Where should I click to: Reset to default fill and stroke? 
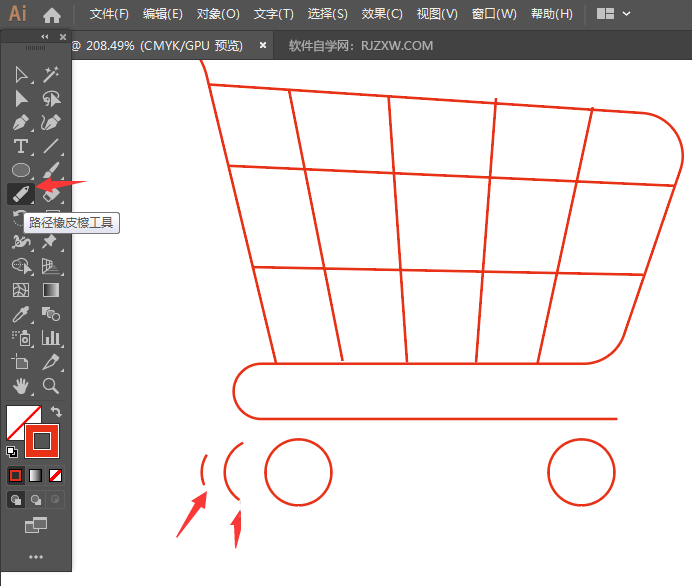click(12, 451)
